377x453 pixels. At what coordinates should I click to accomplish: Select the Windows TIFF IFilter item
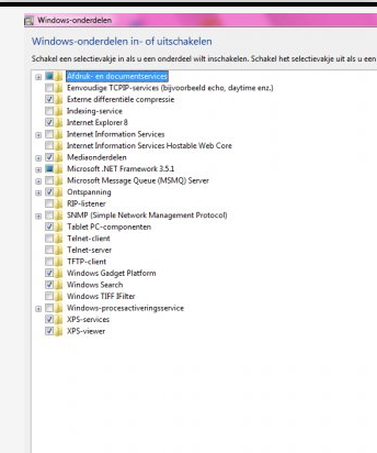tap(101, 296)
